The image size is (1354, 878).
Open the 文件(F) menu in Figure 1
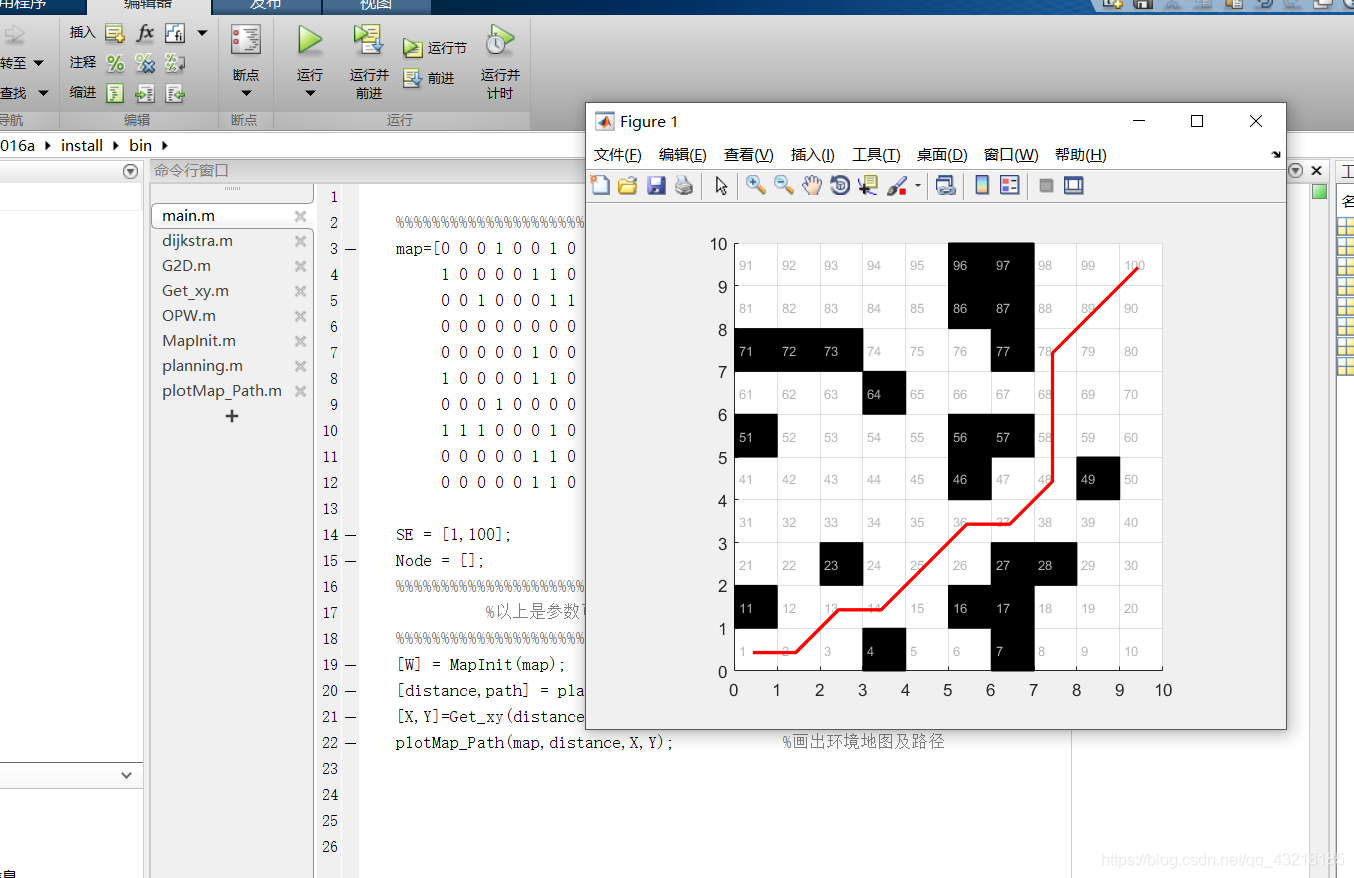tap(617, 155)
